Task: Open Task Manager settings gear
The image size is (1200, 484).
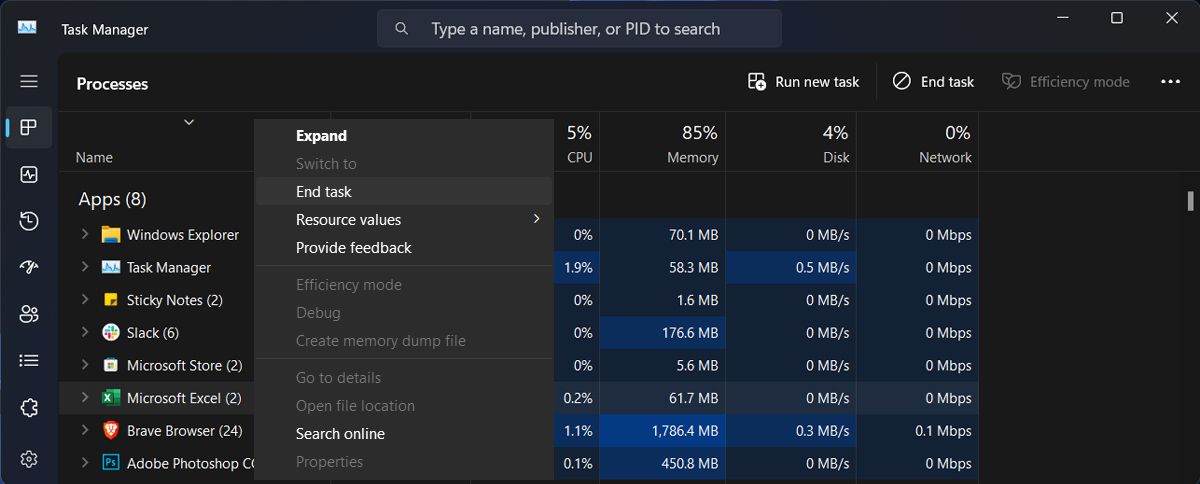Action: click(x=29, y=459)
